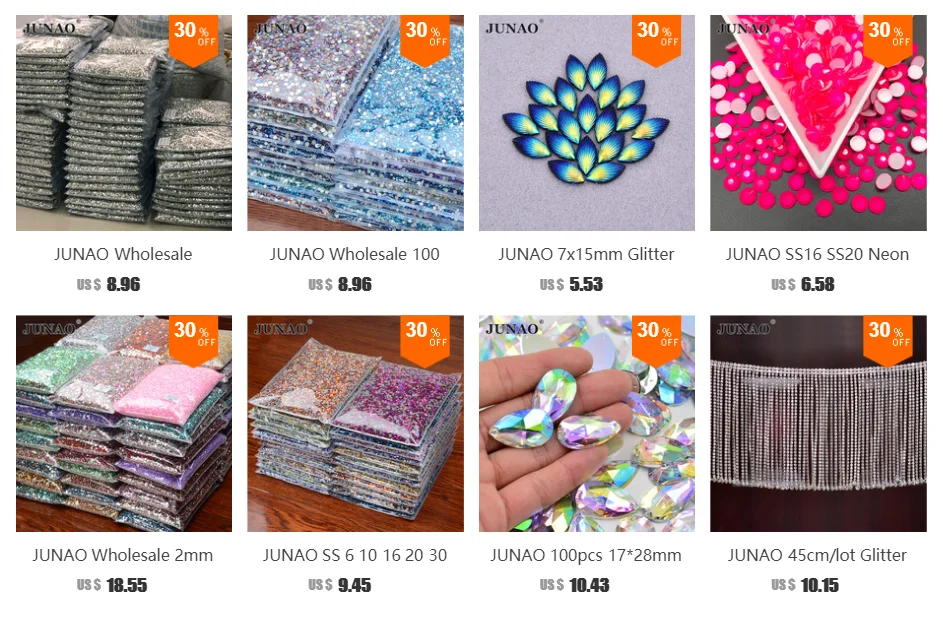Open the rhinestone fringe trim product image
The height and width of the screenshot is (630, 943).
[818, 423]
